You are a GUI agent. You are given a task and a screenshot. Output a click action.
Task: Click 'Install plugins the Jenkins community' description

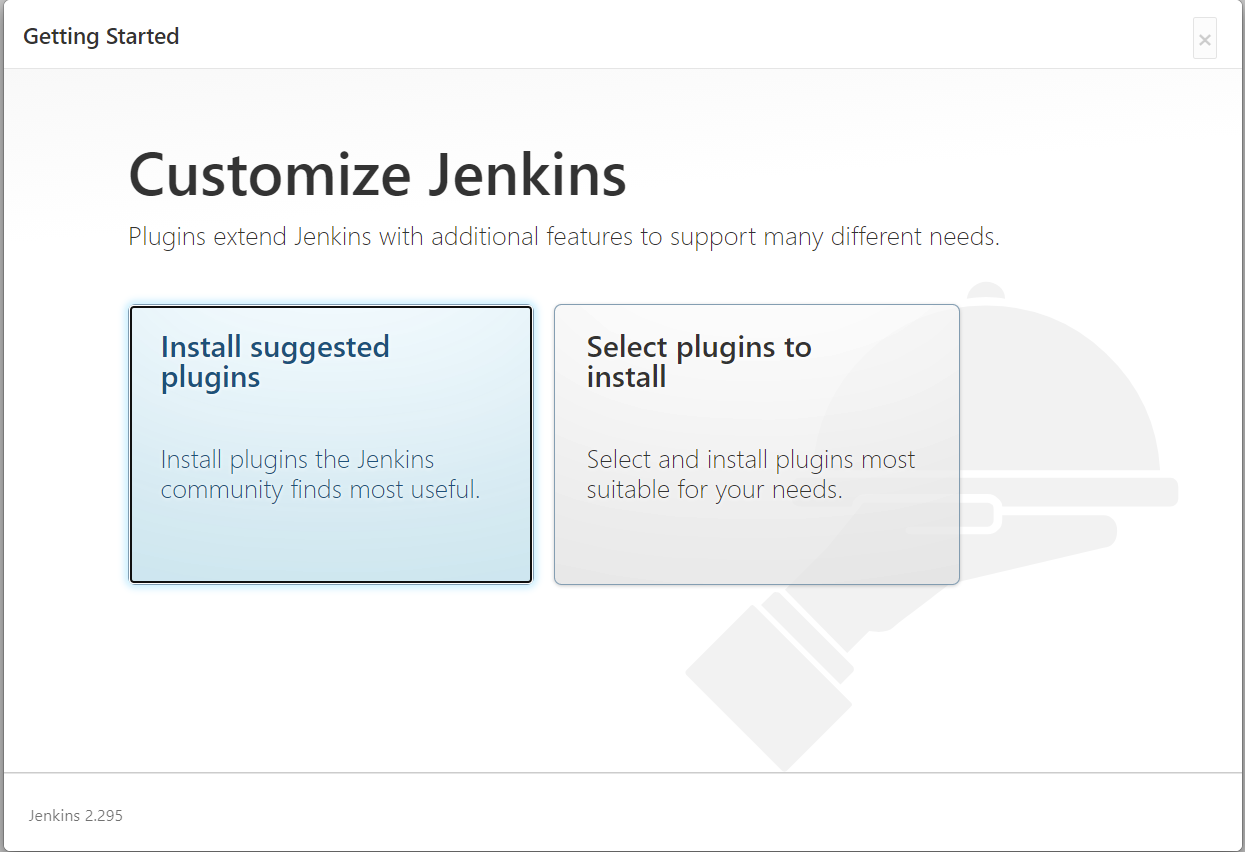[321, 475]
